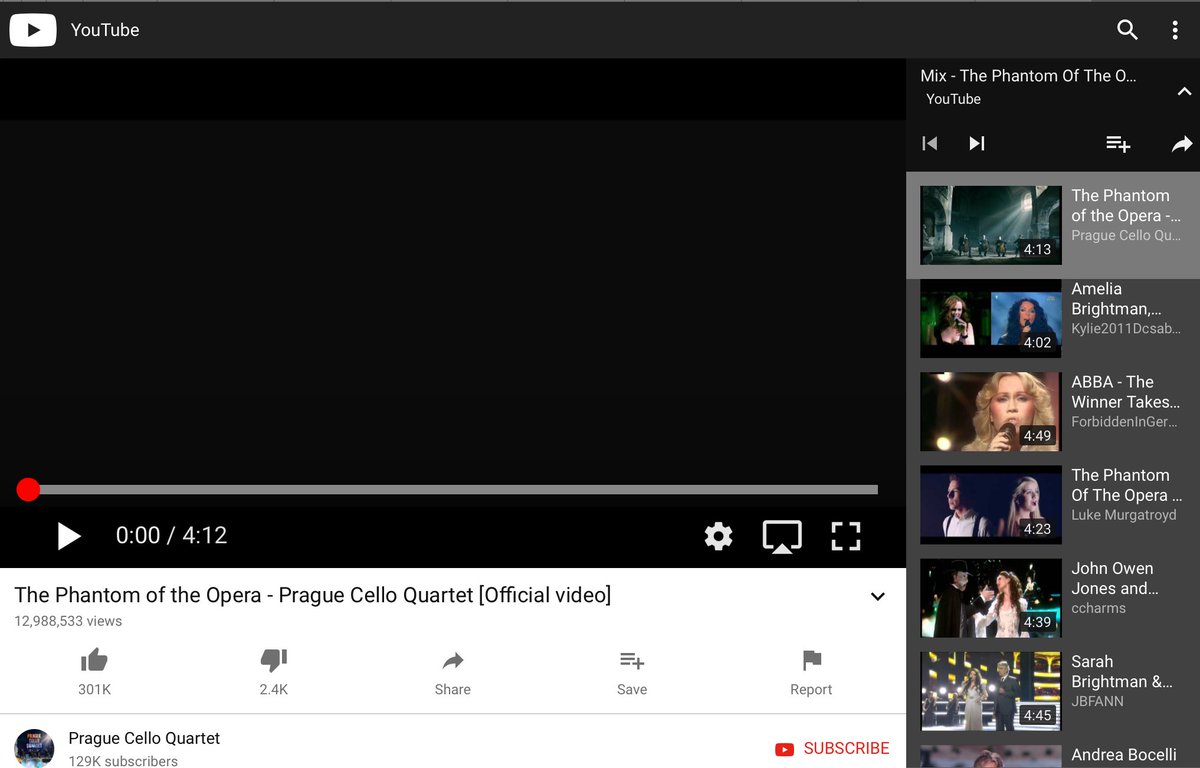The height and width of the screenshot is (768, 1200).
Task: Open video settings gear icon
Action: pos(718,536)
